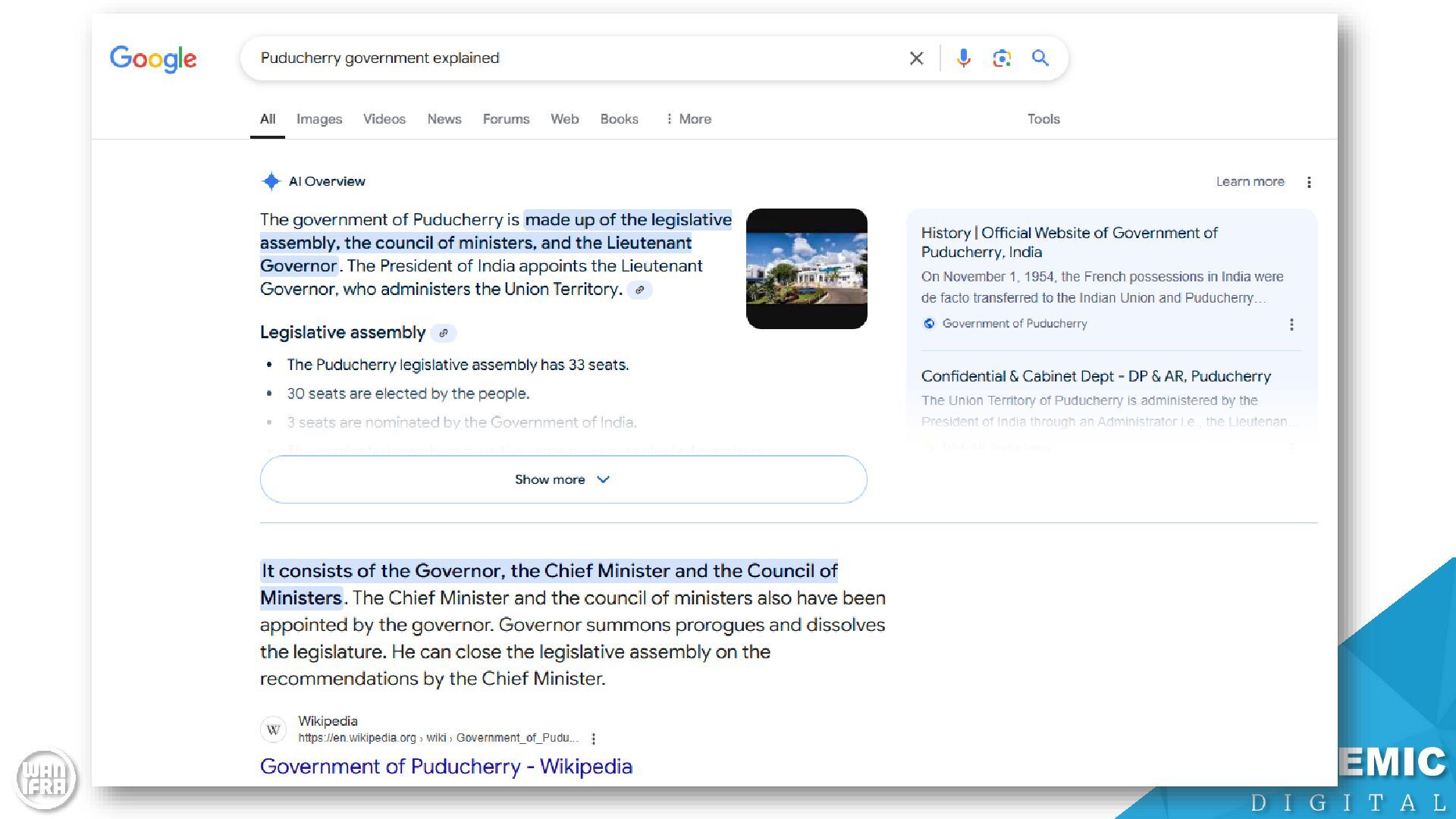Switch to the Images tab

tap(318, 119)
